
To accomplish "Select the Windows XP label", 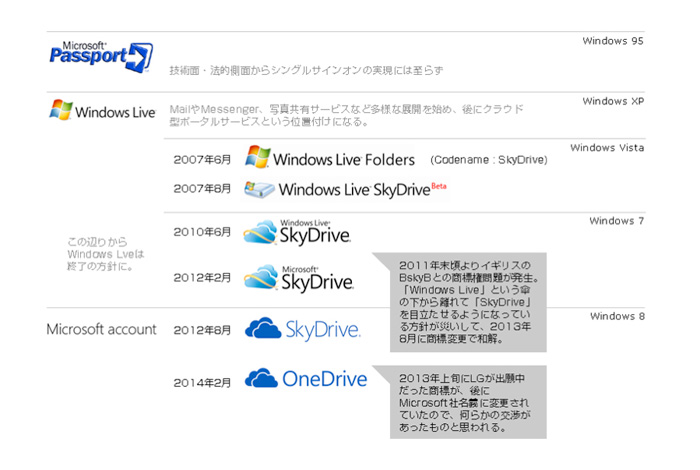I will tap(613, 101).
